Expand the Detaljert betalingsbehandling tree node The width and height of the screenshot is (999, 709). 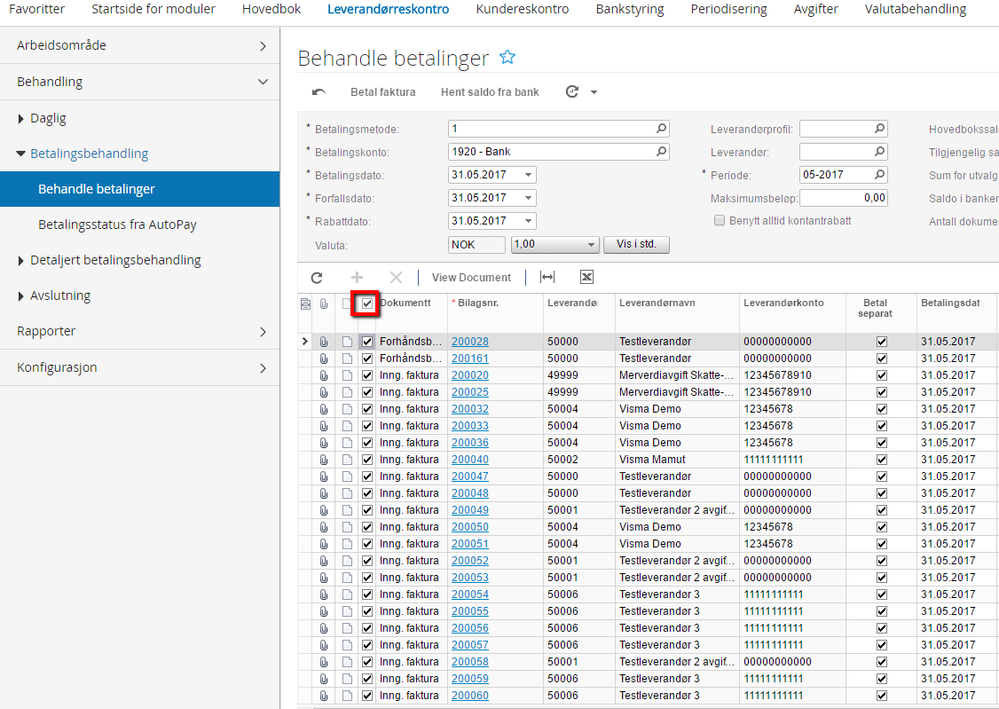tap(22, 260)
